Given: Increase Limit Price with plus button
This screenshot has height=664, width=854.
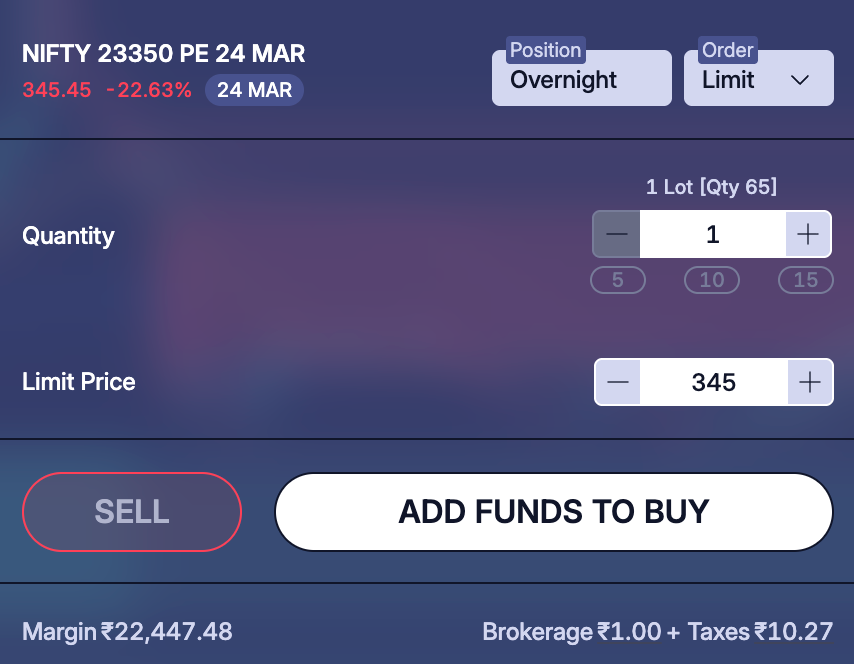Looking at the screenshot, I should pos(810,382).
